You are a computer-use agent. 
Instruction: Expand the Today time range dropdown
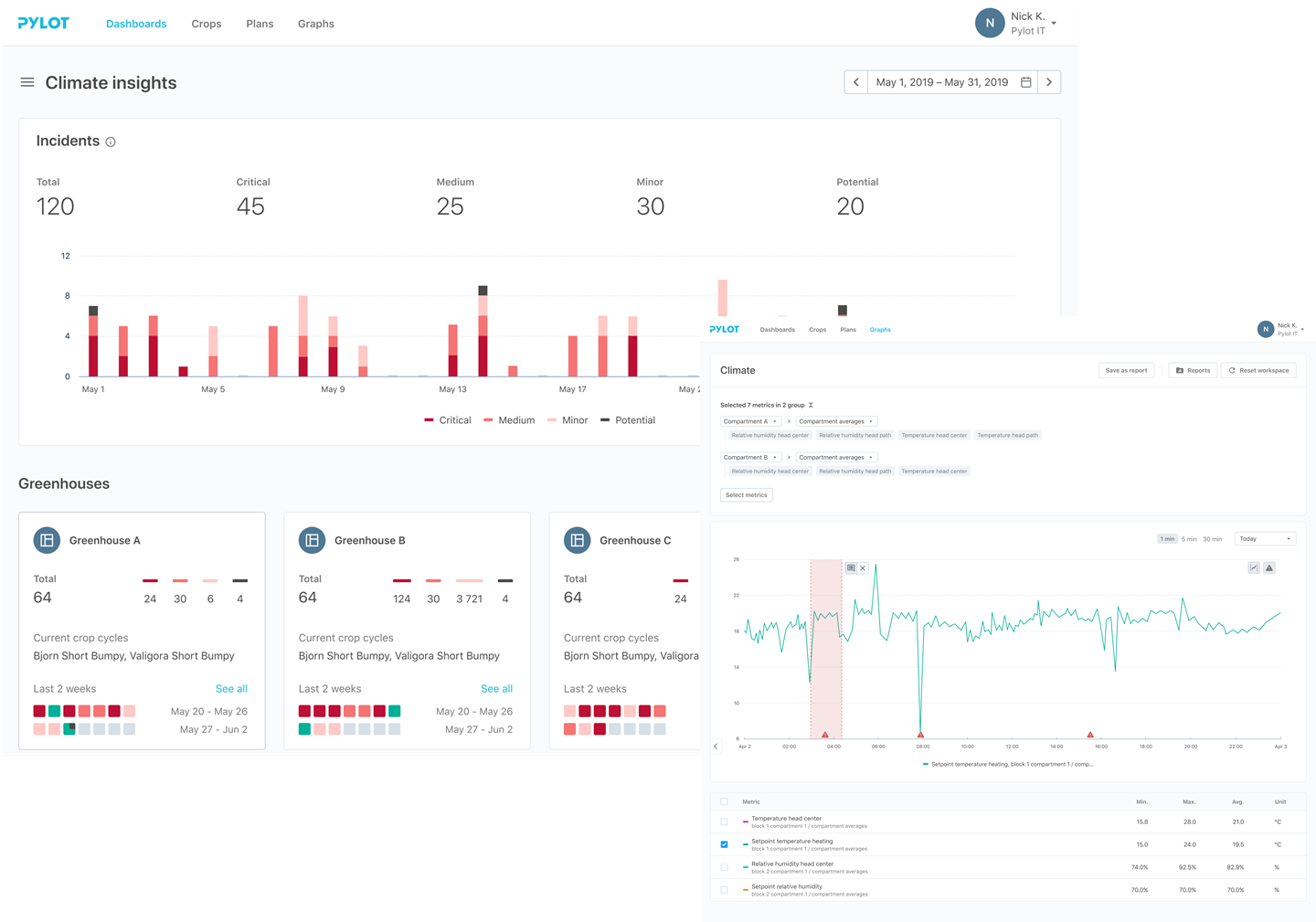tap(1265, 539)
